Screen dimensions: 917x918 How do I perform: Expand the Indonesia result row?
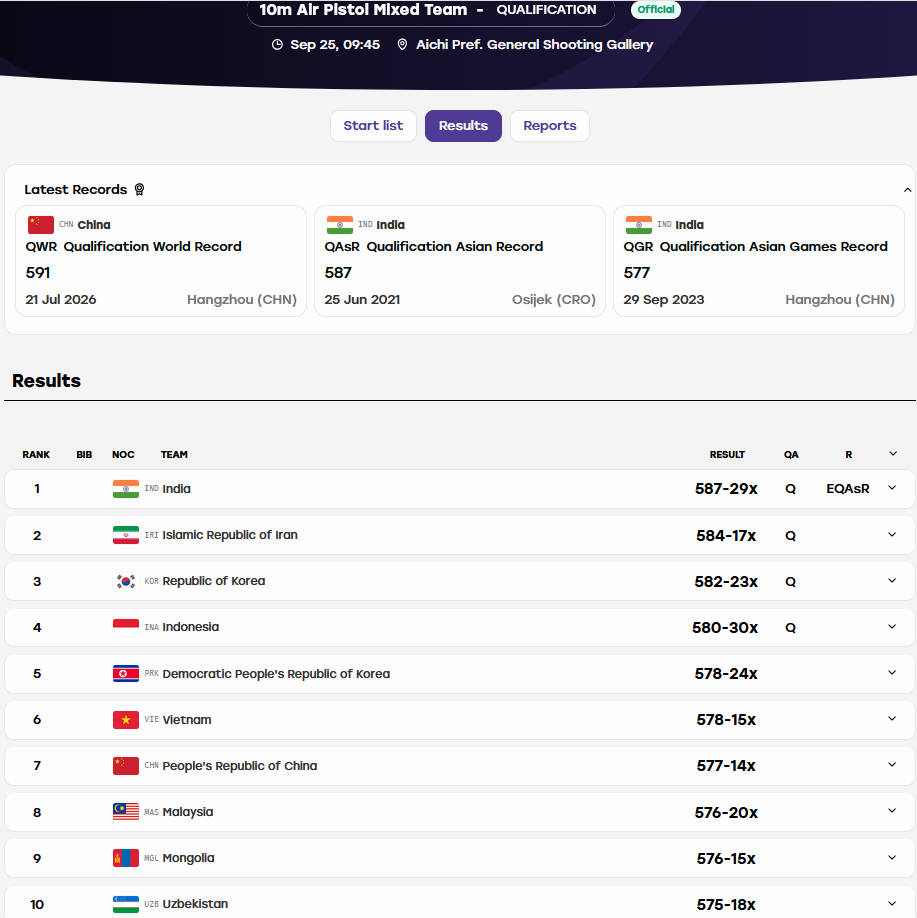[892, 626]
